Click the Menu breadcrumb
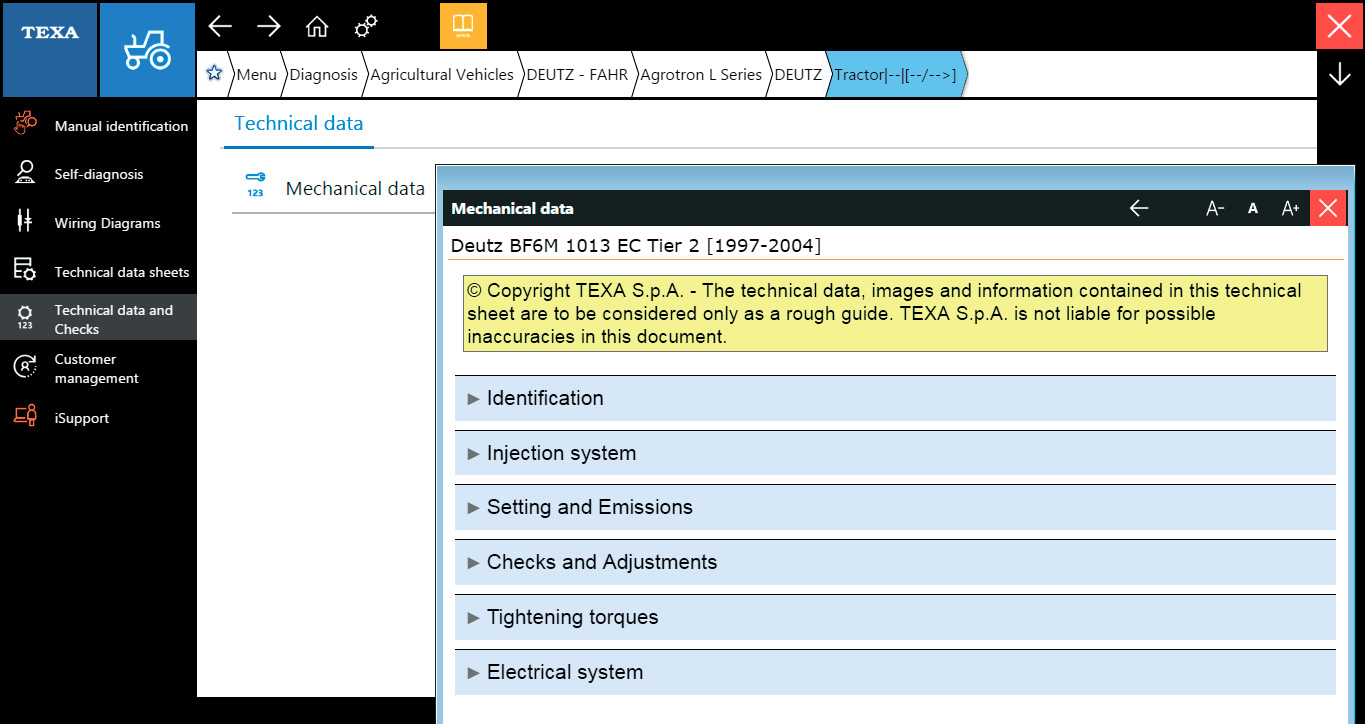The image size is (1365, 724). click(x=257, y=74)
